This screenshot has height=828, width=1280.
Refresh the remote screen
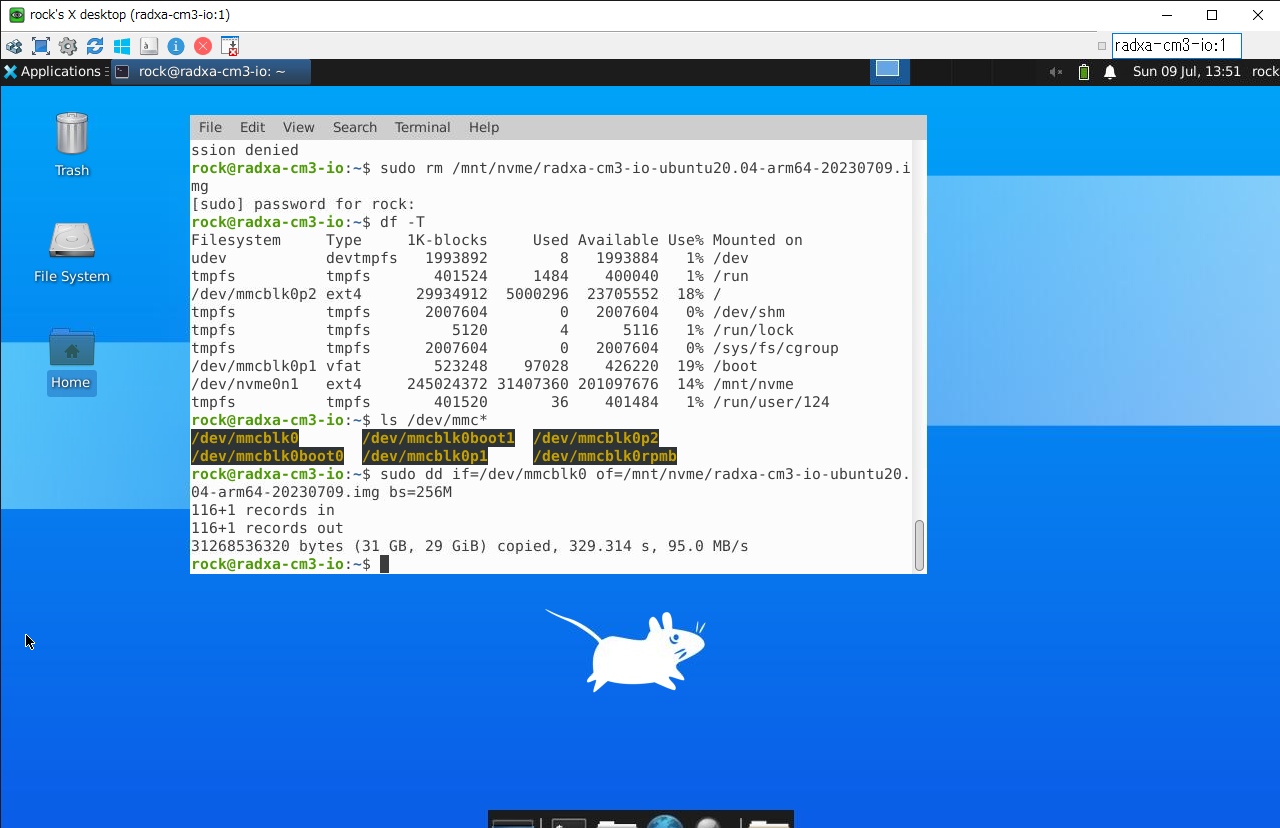click(95, 46)
